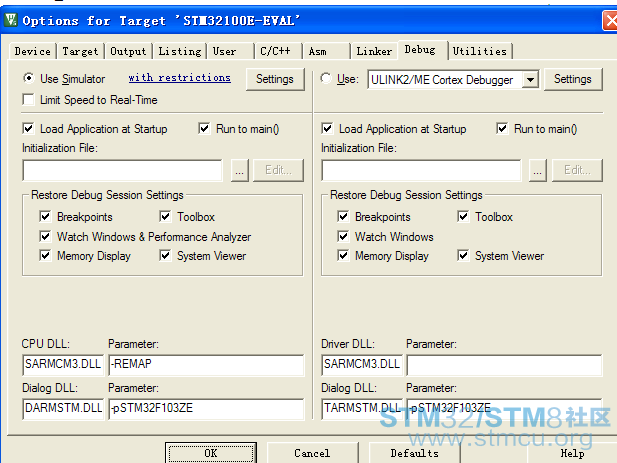Click debugger -pSTM32F103ZE parameter field
The width and height of the screenshot is (617, 463).
click(x=504, y=409)
